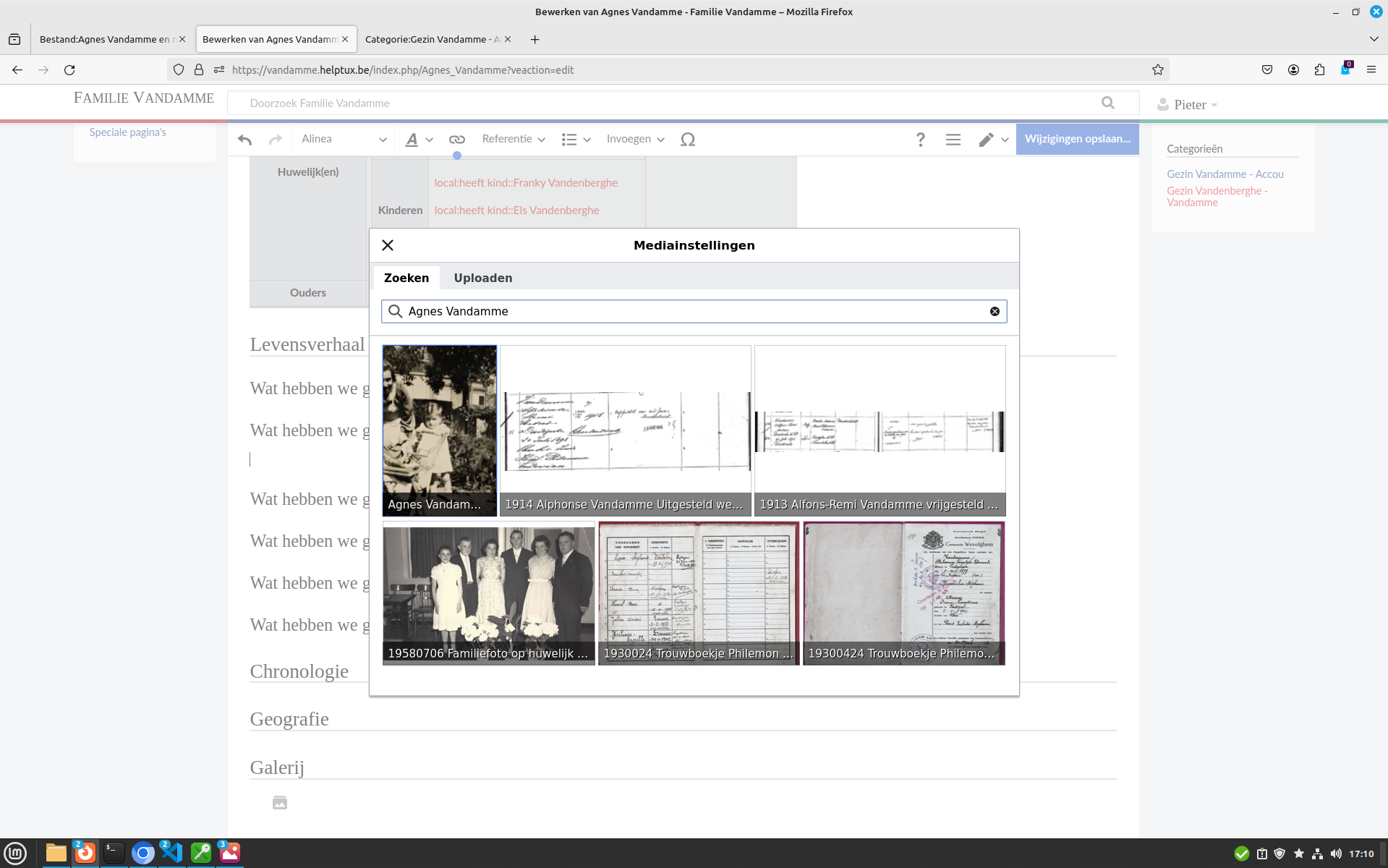Open the page options hamburger menu
This screenshot has width=1388, height=868.
point(953,140)
